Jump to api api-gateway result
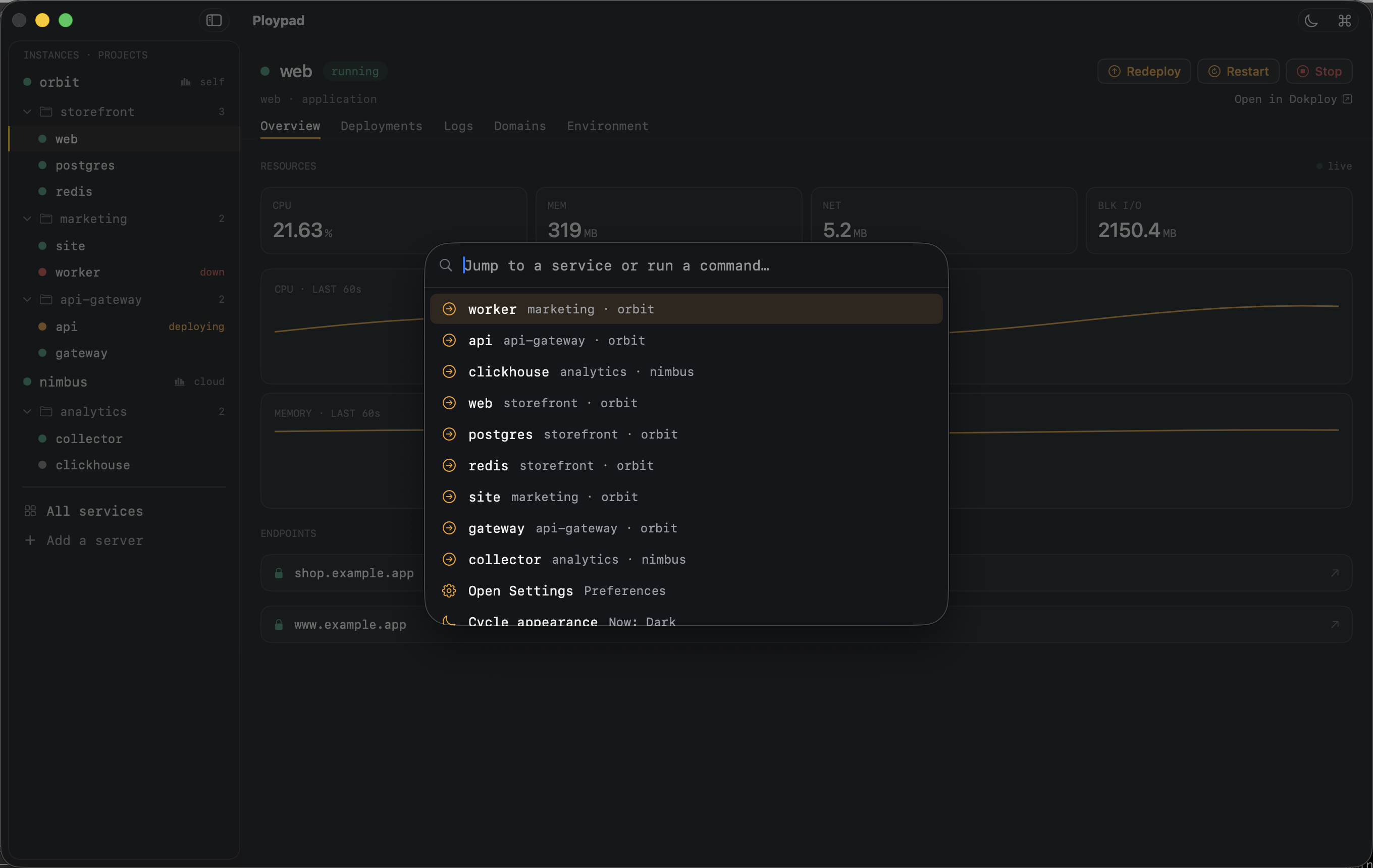This screenshot has height=868, width=1373. 686,340
